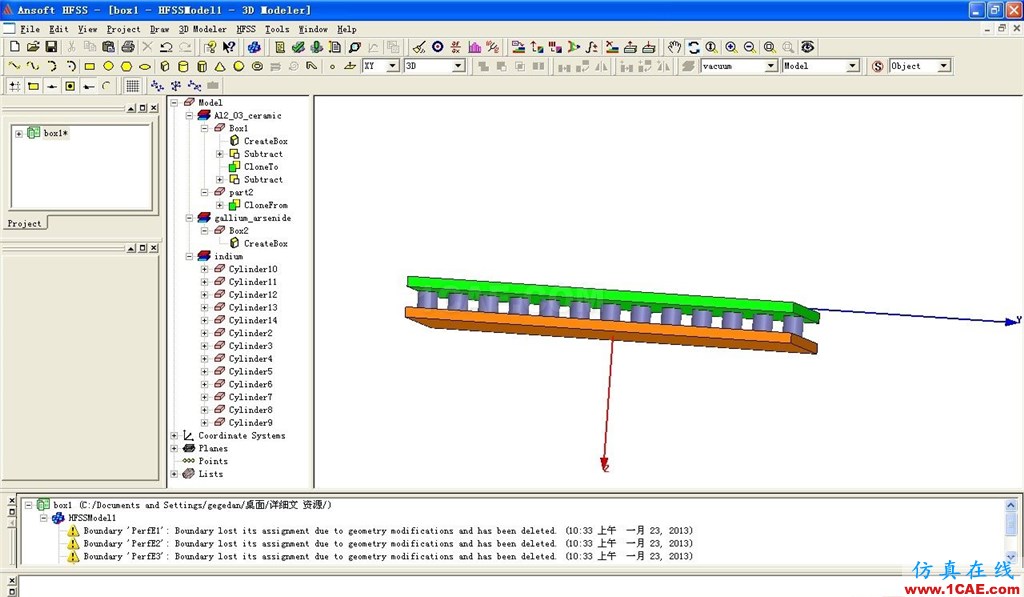Select the Draw Ellipse tool
The height and width of the screenshot is (597, 1024).
(145, 66)
